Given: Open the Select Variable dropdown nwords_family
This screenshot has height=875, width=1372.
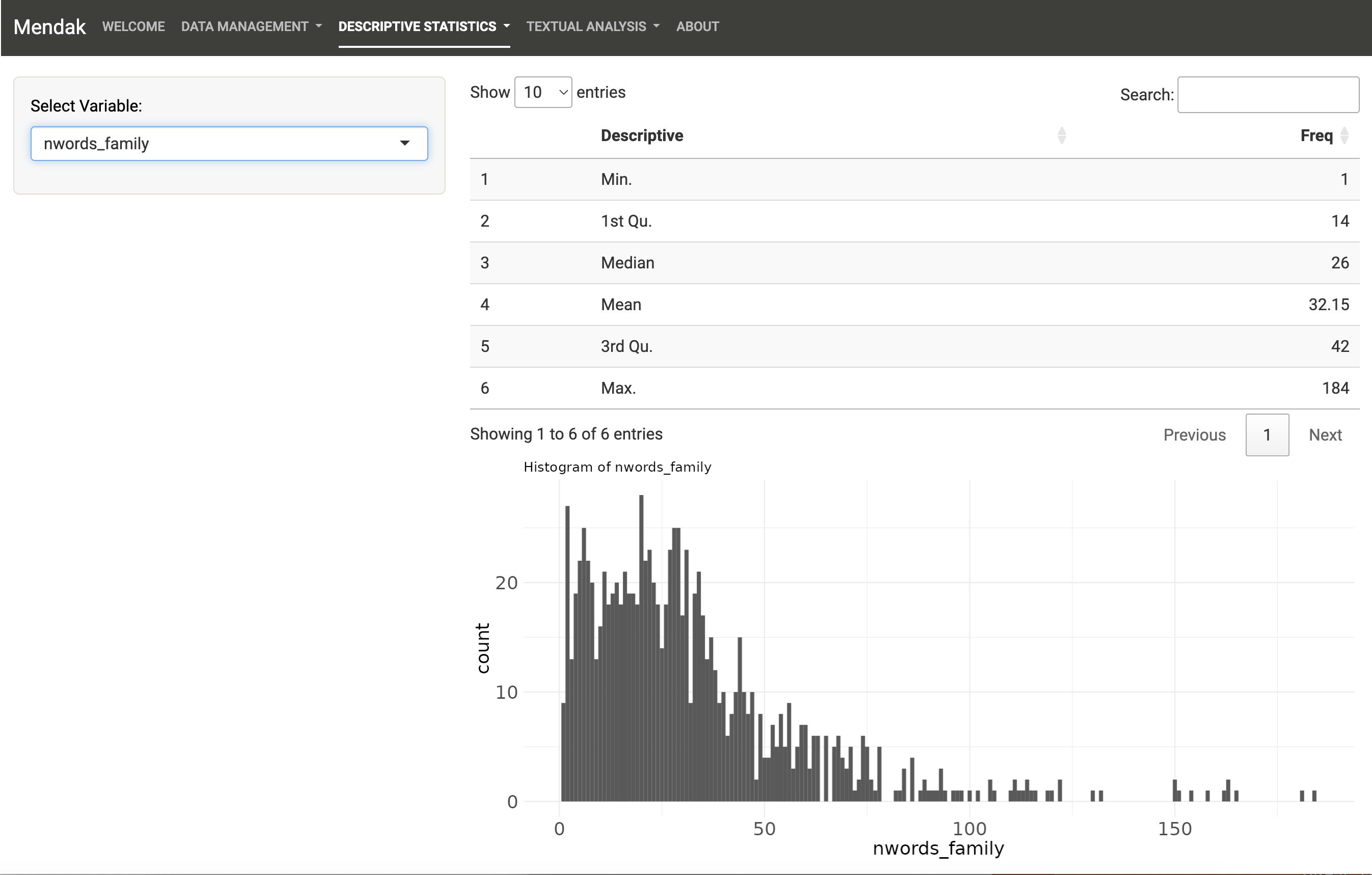Looking at the screenshot, I should click(229, 144).
